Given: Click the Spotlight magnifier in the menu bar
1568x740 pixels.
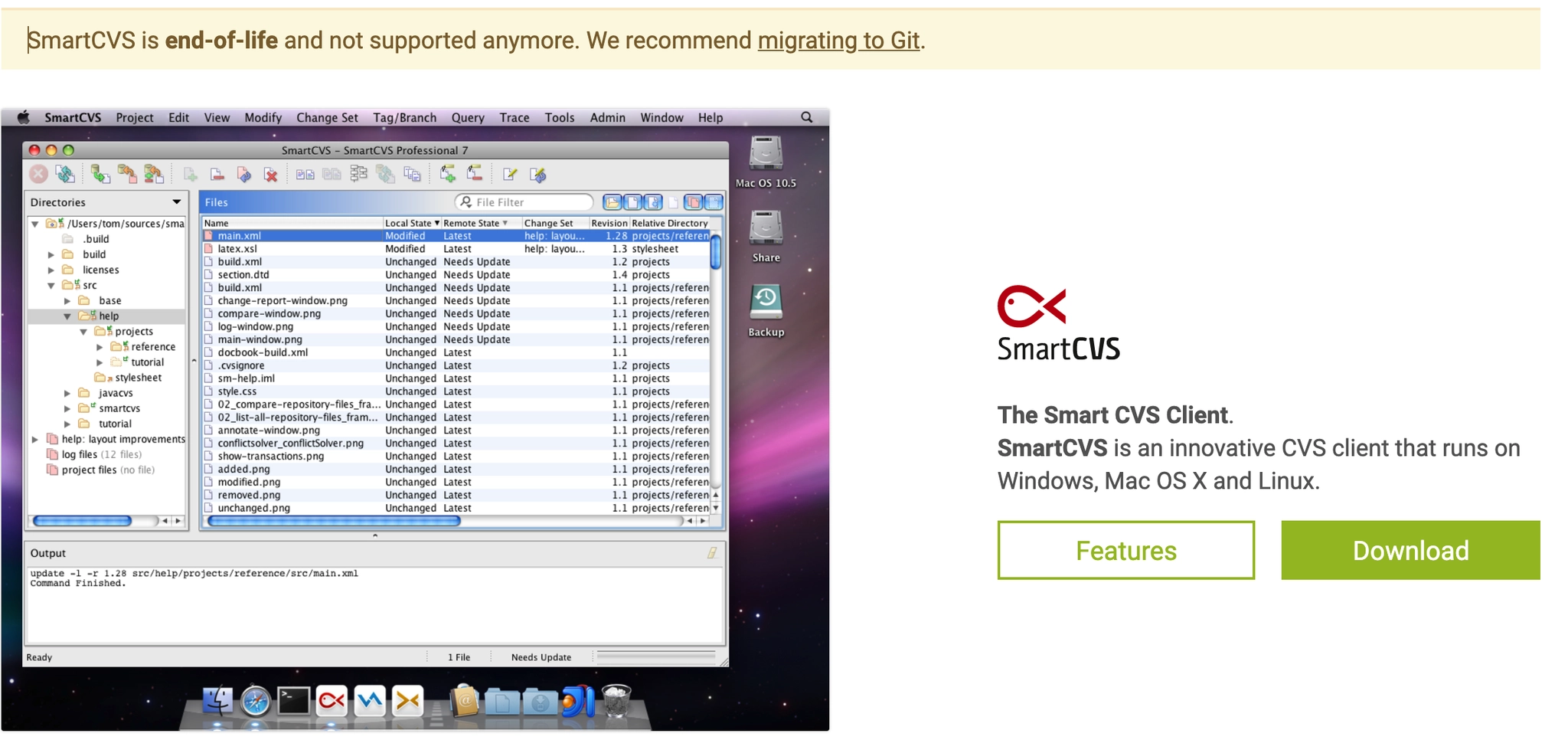Looking at the screenshot, I should click(807, 117).
